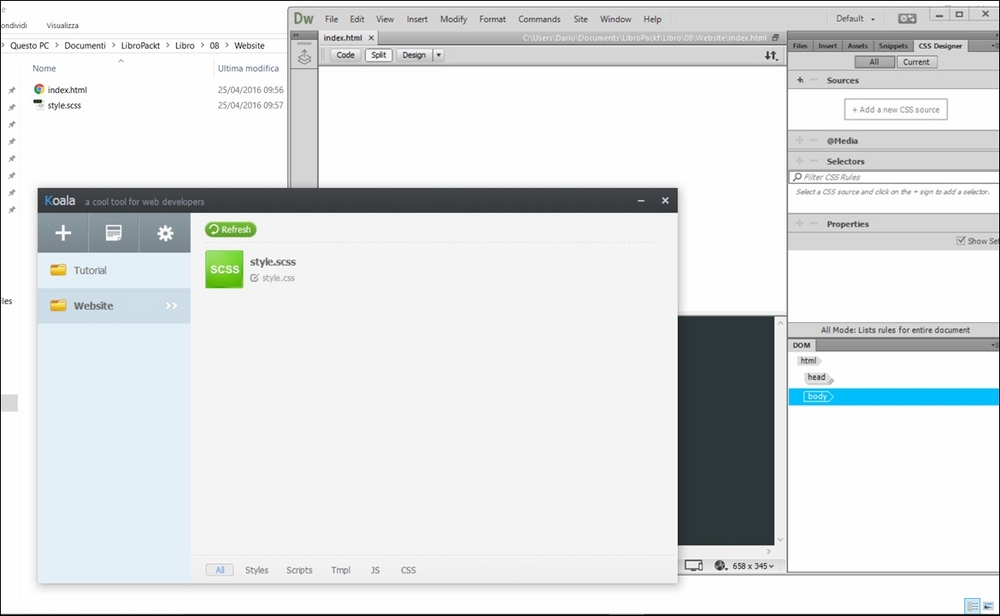Click the Refresh button in Koala
Image resolution: width=1000 pixels, height=616 pixels.
pyautogui.click(x=230, y=229)
